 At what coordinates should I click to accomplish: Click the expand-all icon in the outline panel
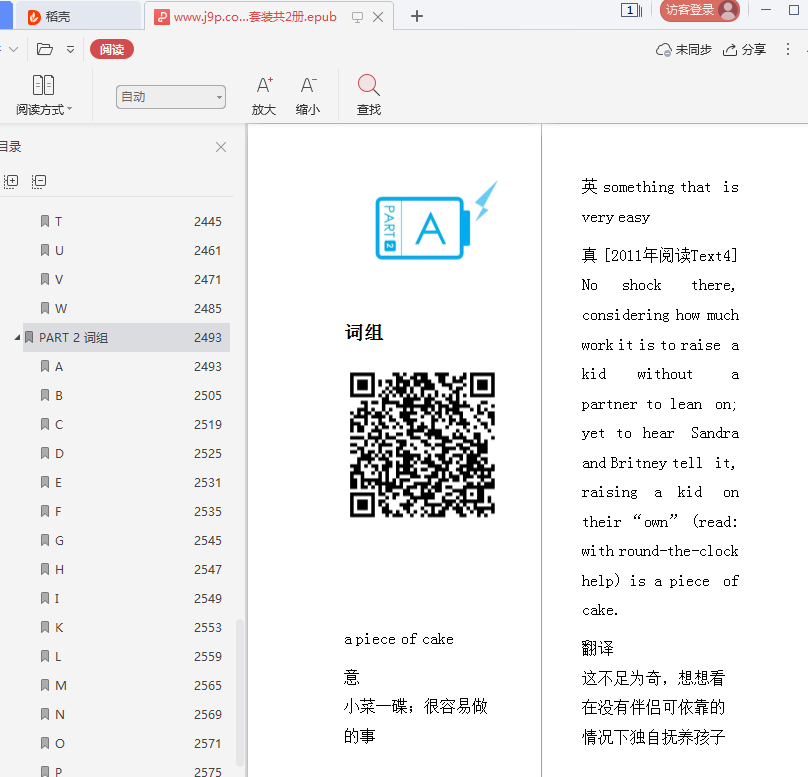(11, 181)
